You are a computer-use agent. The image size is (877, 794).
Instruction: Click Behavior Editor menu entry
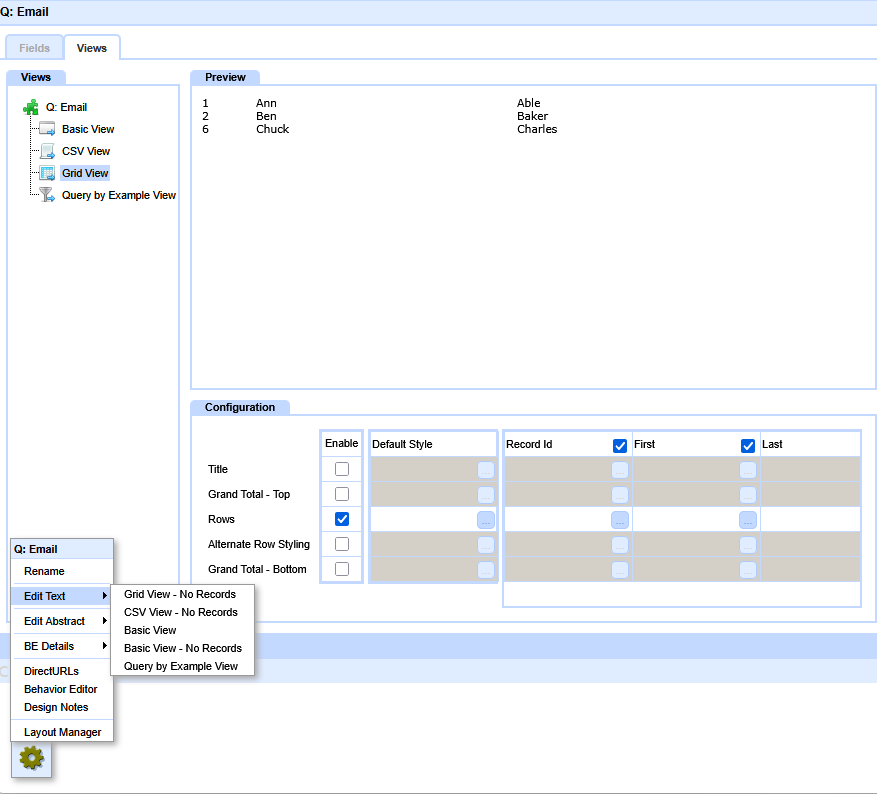tap(60, 689)
